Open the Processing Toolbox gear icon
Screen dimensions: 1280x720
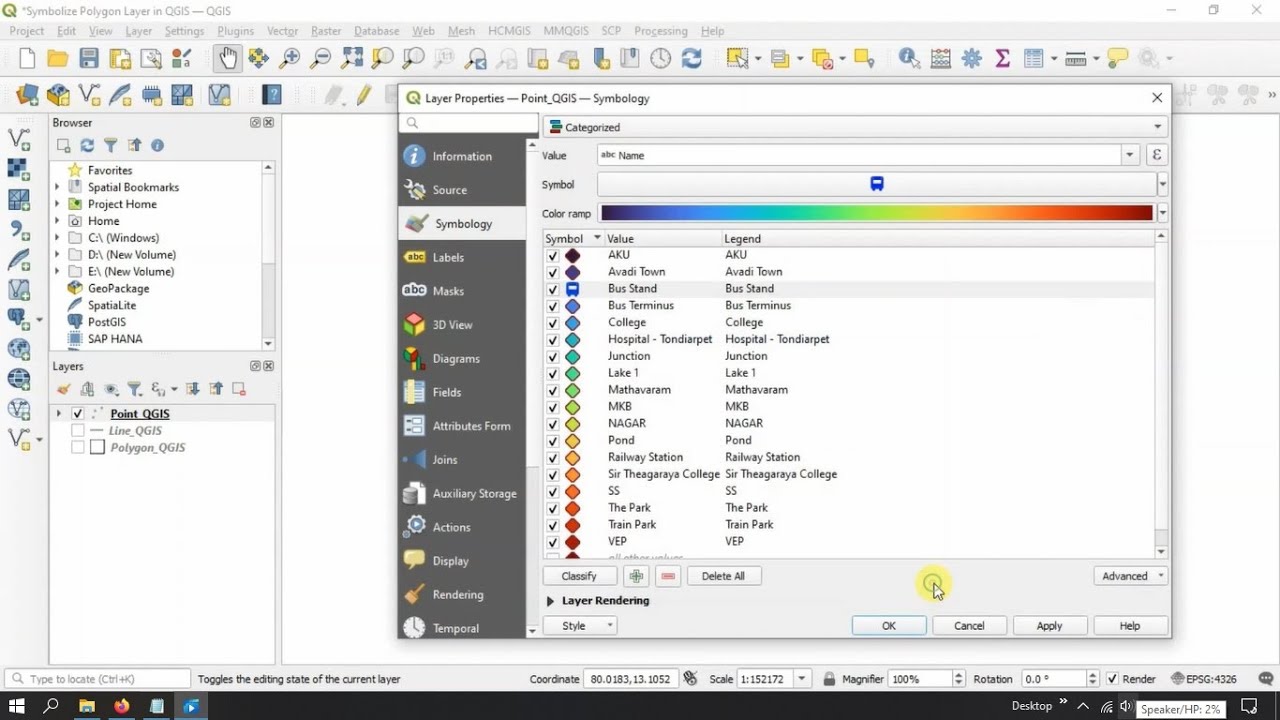point(971,58)
